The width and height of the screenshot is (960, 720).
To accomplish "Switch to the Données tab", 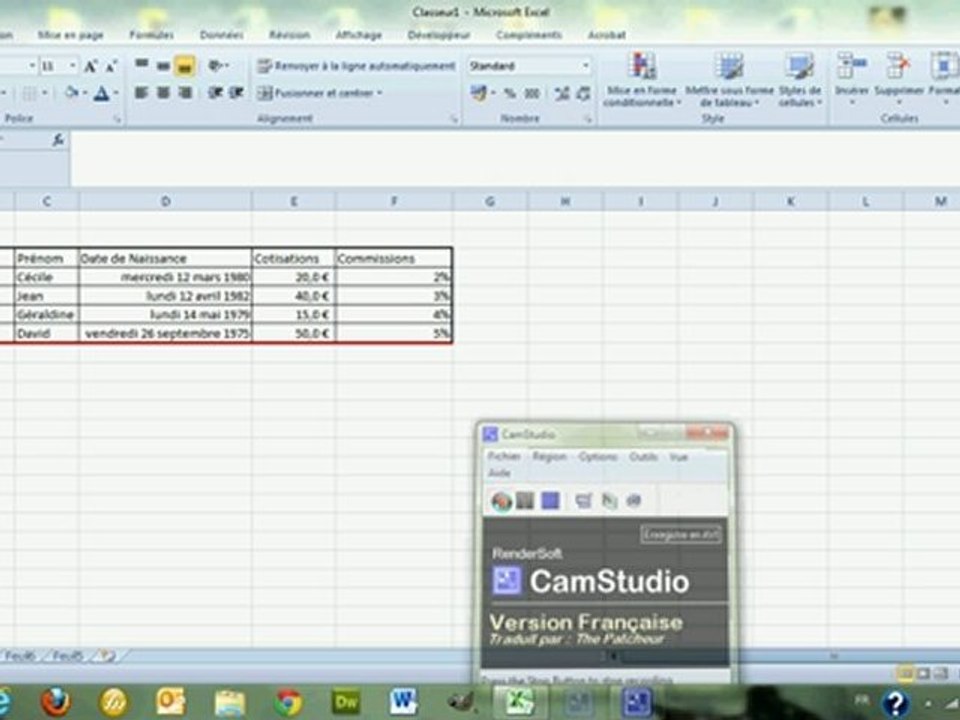I will coord(221,35).
